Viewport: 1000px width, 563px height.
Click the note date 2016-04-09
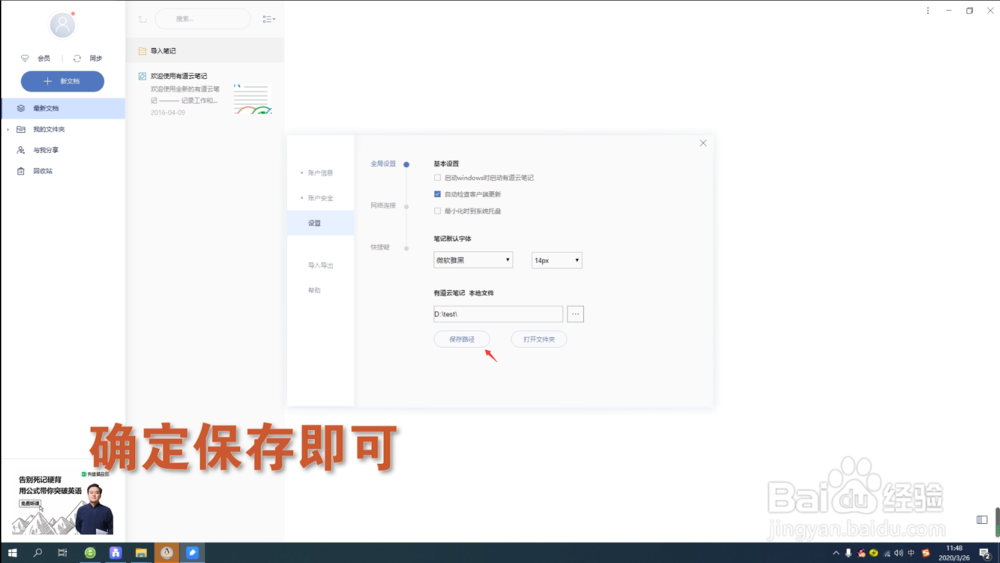pyautogui.click(x=168, y=113)
